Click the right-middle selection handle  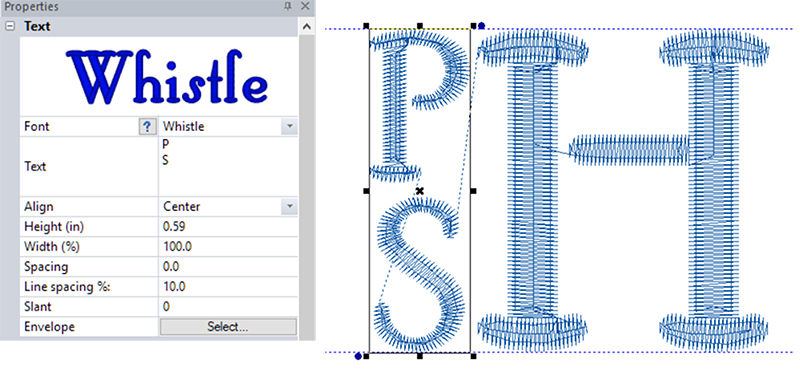(473, 191)
